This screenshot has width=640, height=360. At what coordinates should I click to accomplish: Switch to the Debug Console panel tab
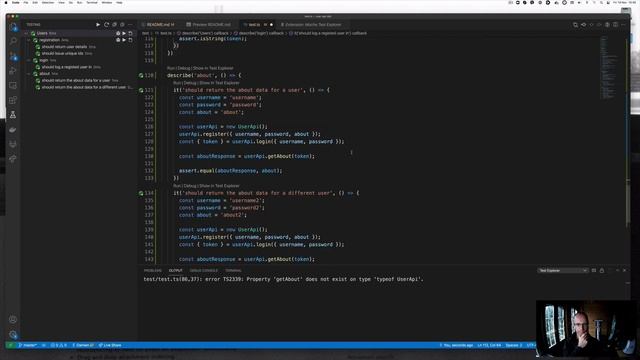click(x=204, y=271)
